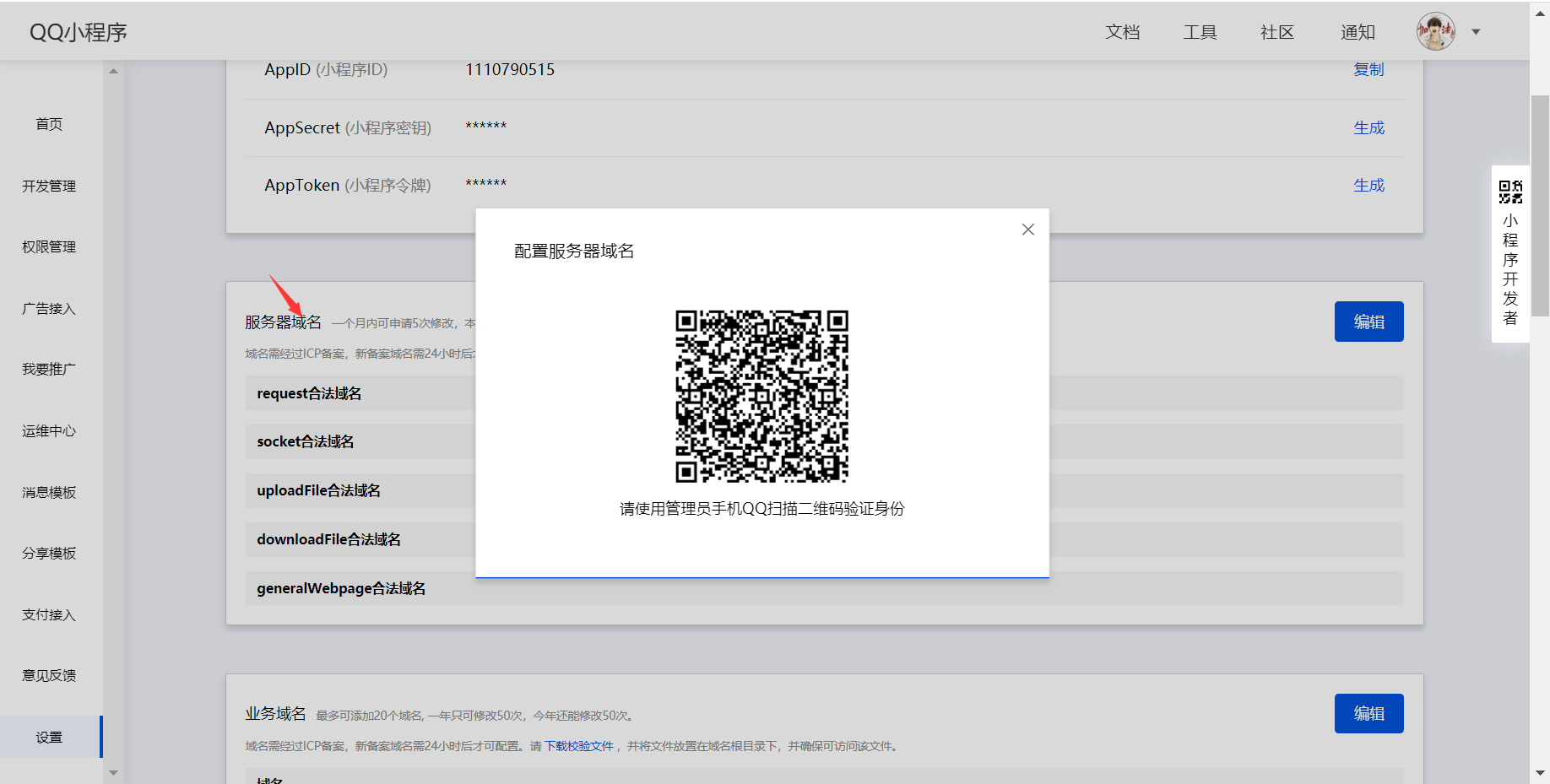Click the 小程序开发者 vertical label

click(x=1510, y=269)
